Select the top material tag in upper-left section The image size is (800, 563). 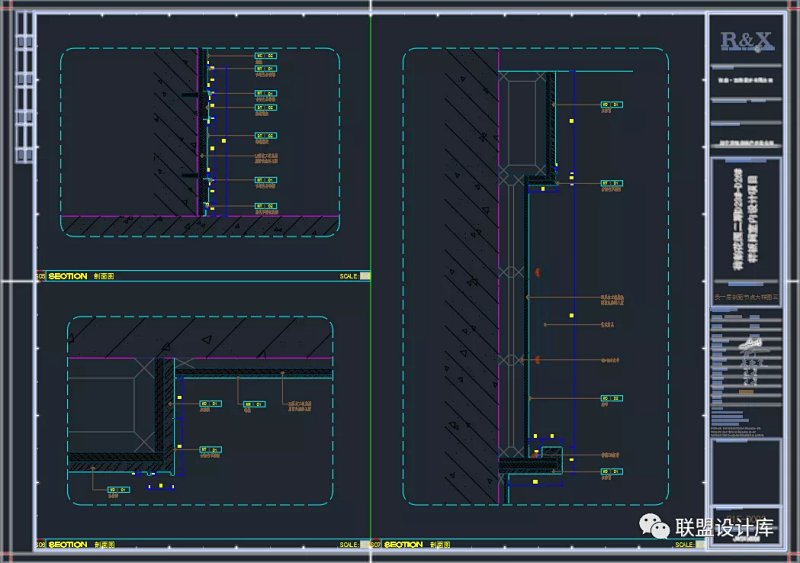pyautogui.click(x=265, y=56)
